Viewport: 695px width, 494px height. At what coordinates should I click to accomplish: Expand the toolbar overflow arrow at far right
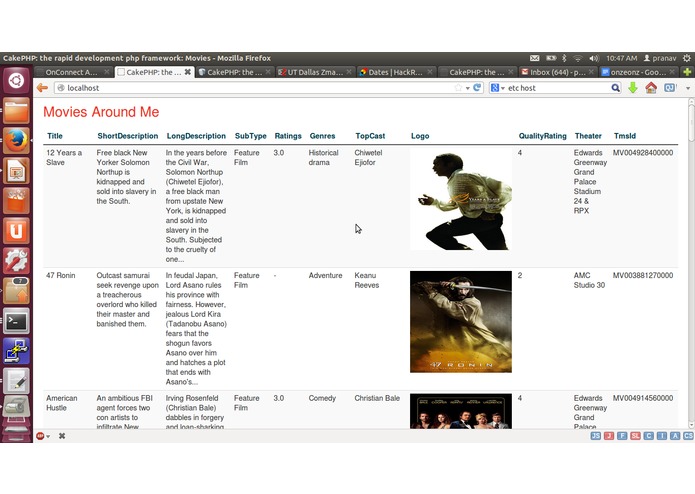(688, 88)
